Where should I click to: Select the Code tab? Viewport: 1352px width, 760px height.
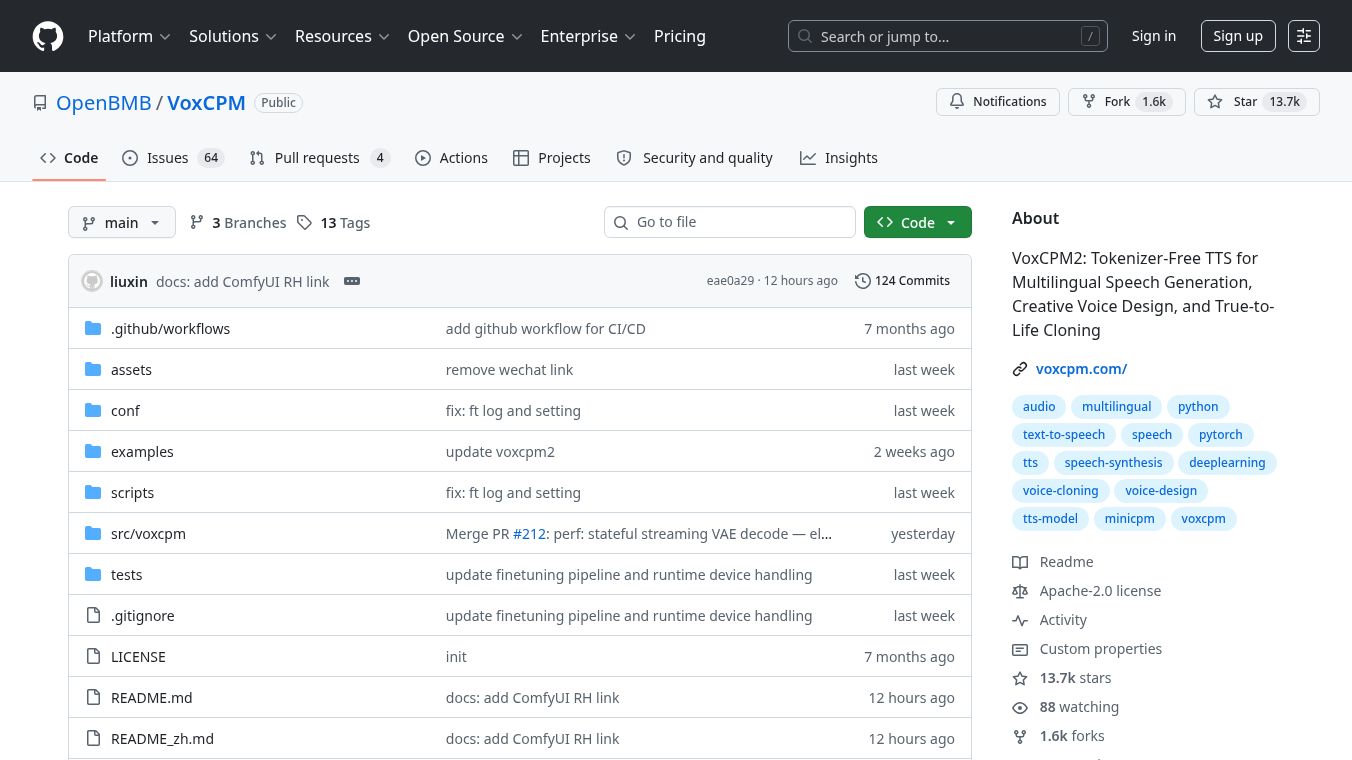click(x=69, y=158)
